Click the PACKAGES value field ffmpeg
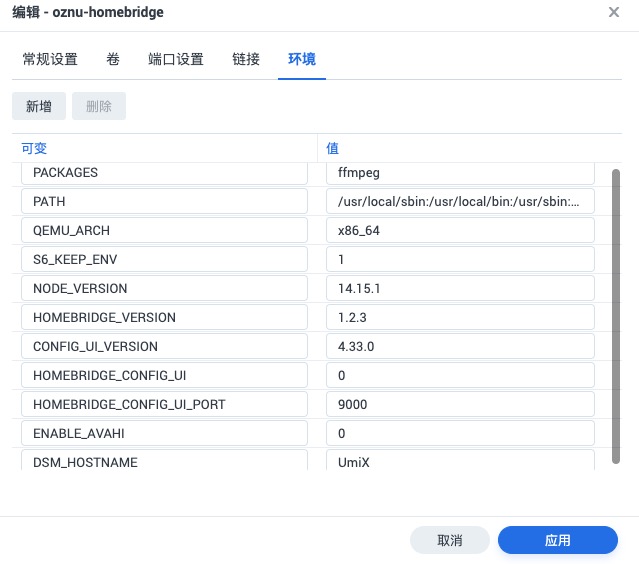 point(460,173)
